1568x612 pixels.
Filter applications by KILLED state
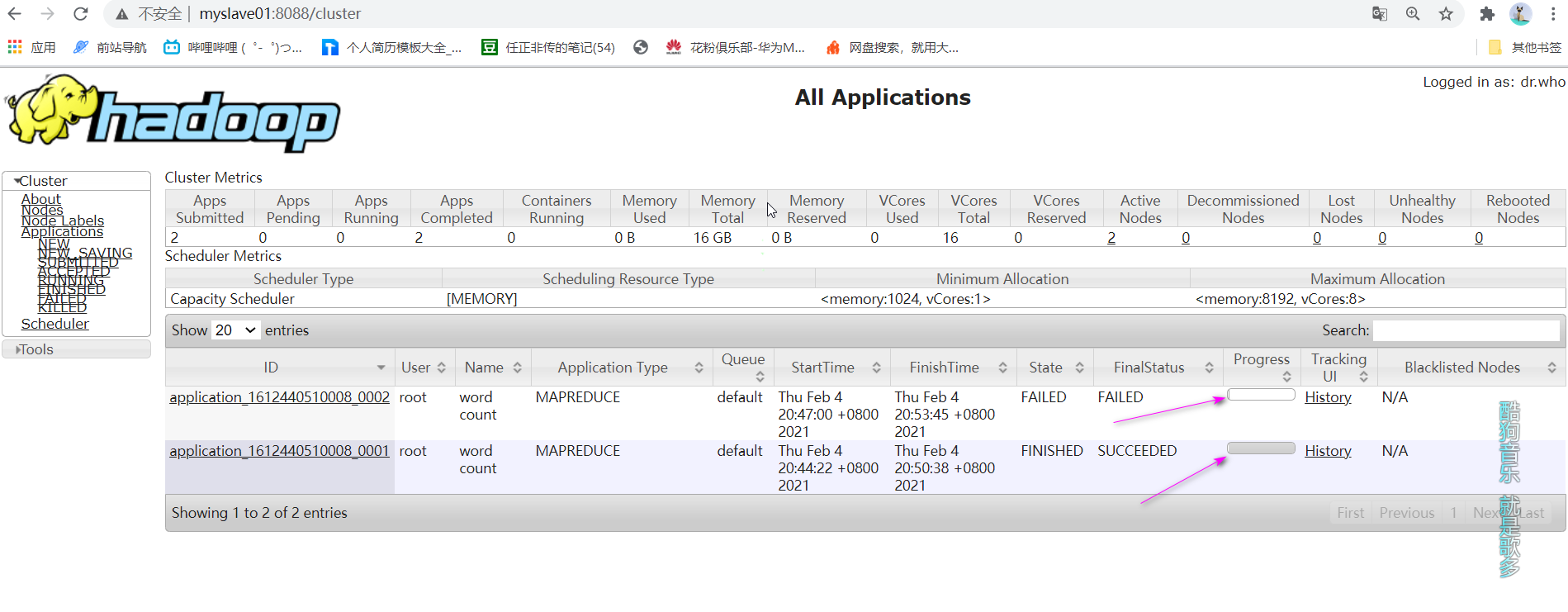tap(62, 307)
